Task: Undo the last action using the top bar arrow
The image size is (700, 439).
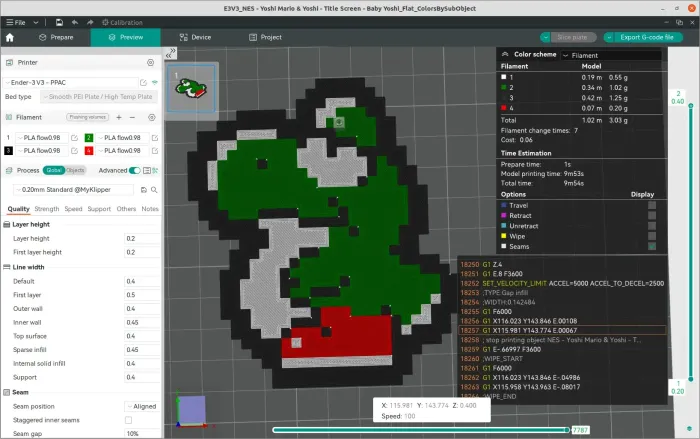Action: click(75, 22)
